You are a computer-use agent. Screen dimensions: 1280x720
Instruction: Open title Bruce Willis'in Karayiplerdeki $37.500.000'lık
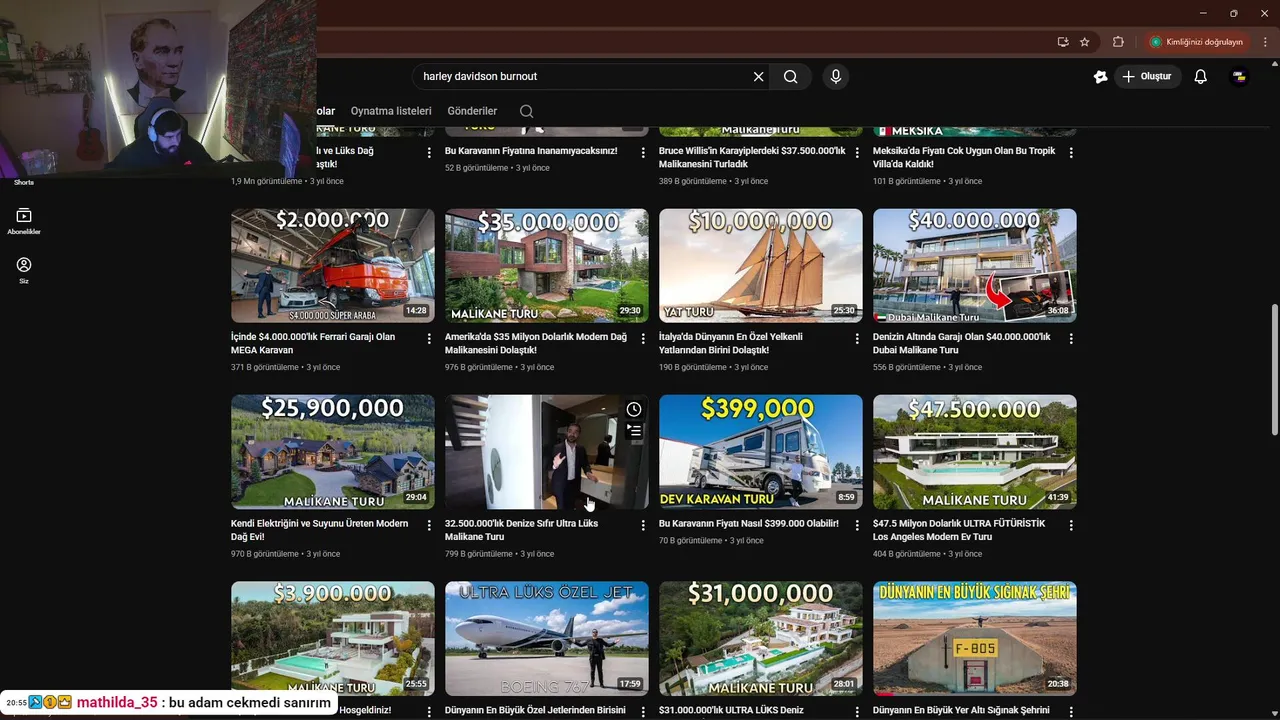[752, 158]
